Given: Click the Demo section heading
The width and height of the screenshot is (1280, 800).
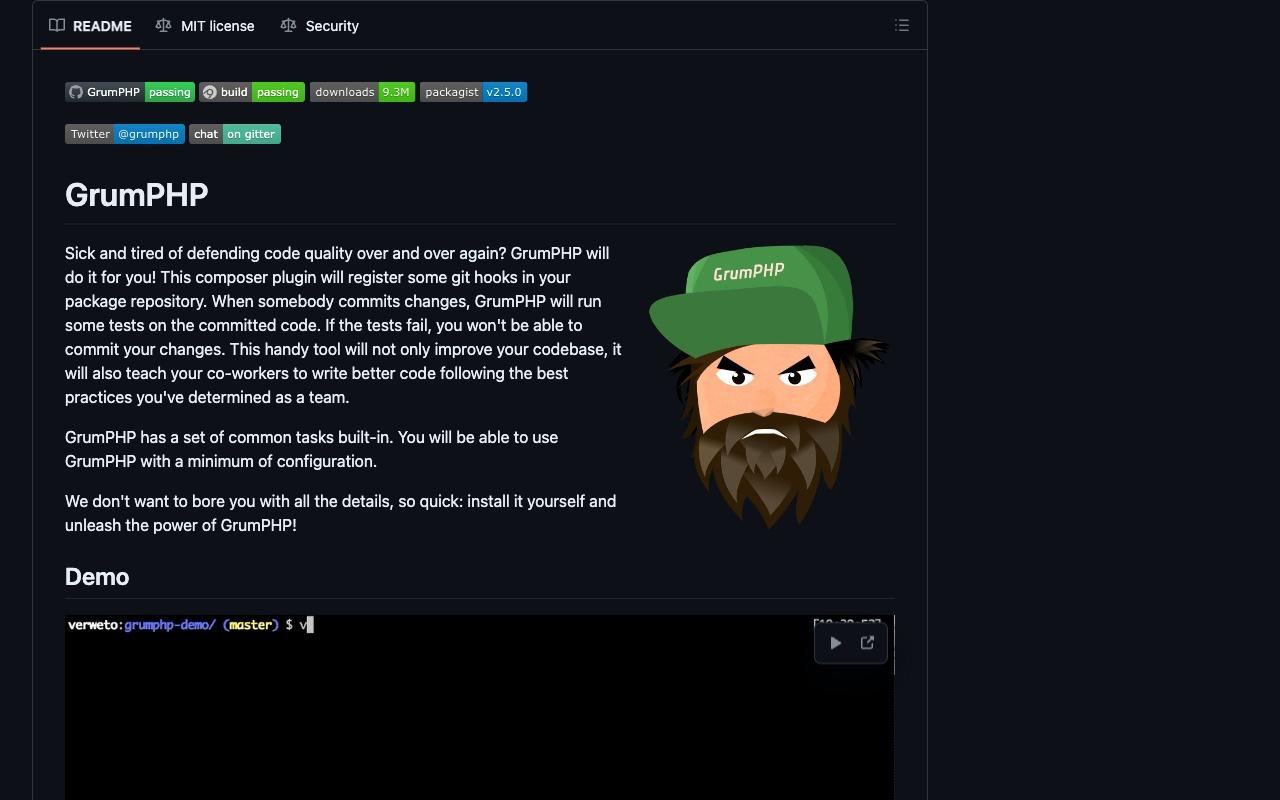Looking at the screenshot, I should point(97,577).
